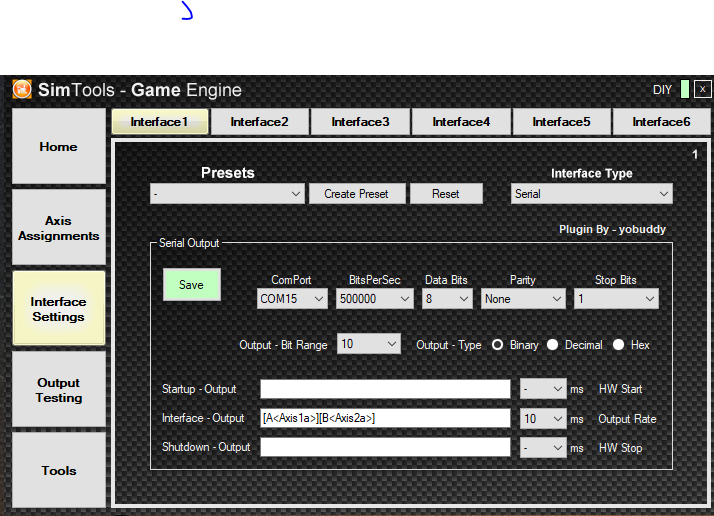Click the SimTools orange app logo icon

(22, 89)
